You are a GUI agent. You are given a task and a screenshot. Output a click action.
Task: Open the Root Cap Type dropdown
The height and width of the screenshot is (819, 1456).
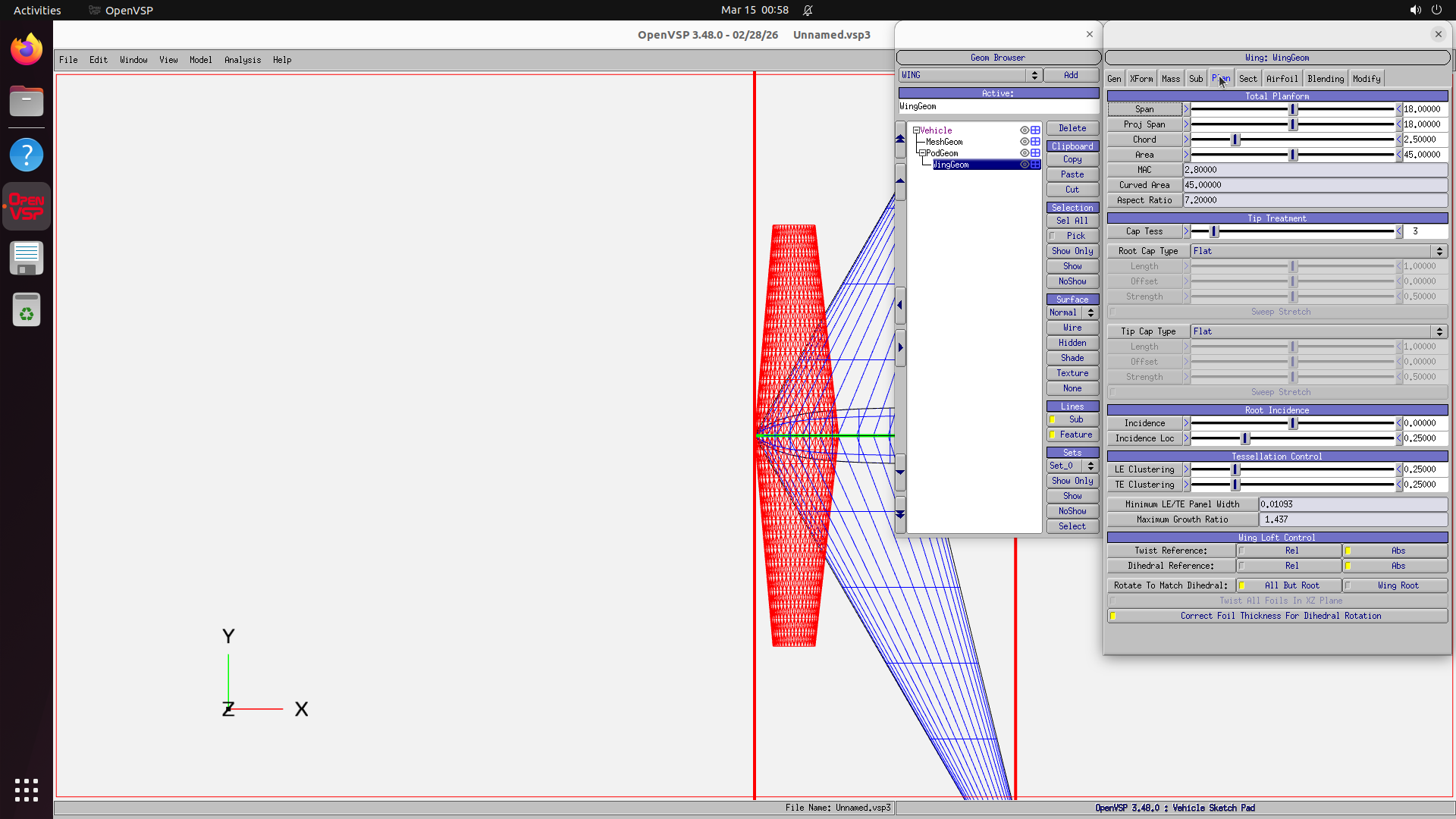(x=1318, y=251)
